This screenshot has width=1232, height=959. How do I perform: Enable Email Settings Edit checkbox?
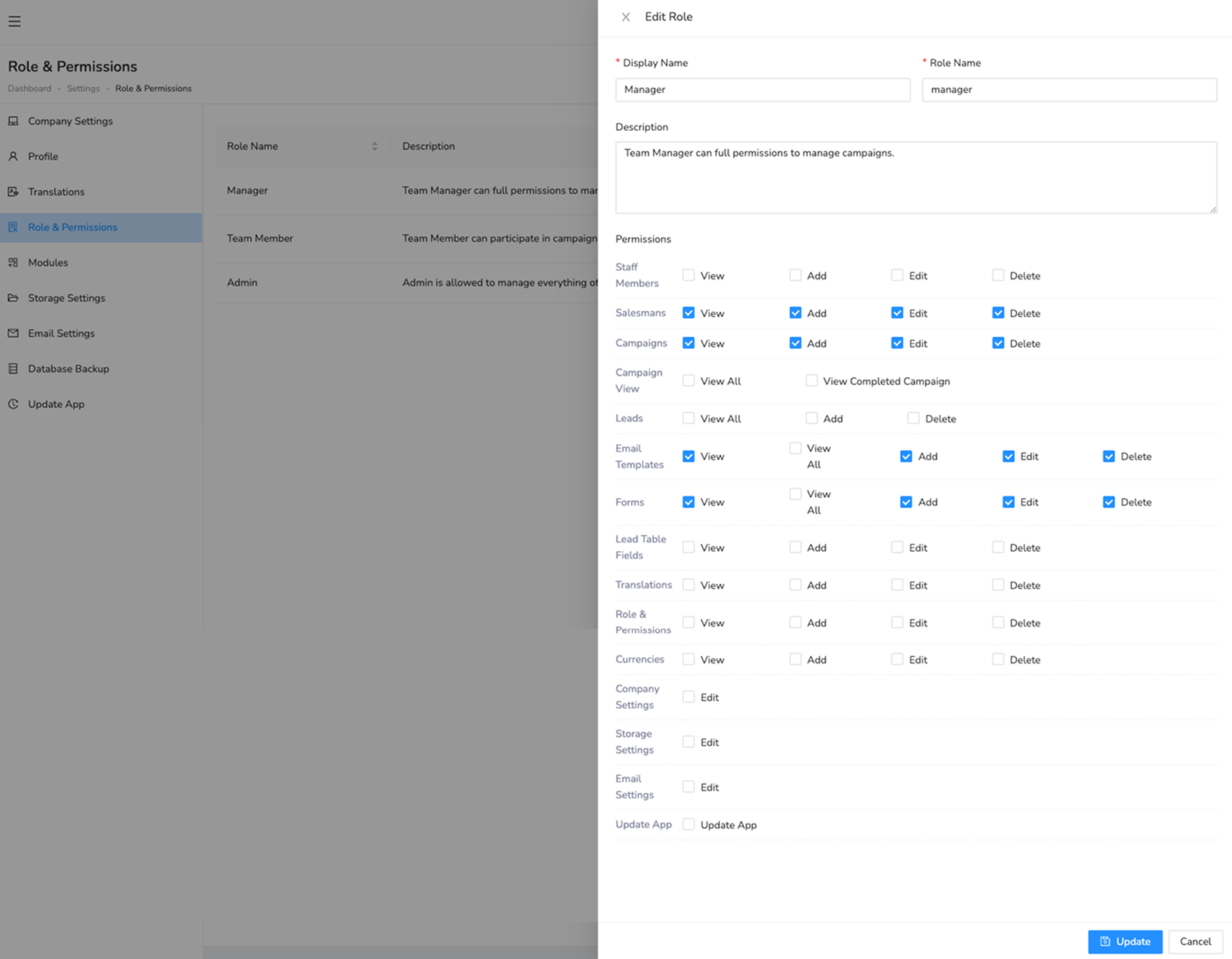tap(688, 787)
